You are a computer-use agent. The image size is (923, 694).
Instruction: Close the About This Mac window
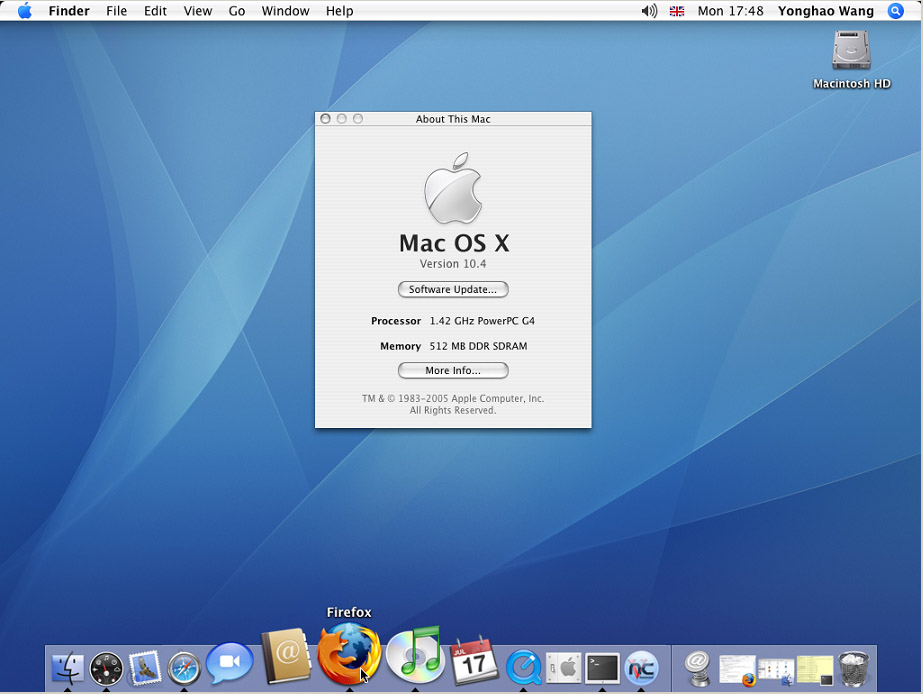(x=325, y=118)
